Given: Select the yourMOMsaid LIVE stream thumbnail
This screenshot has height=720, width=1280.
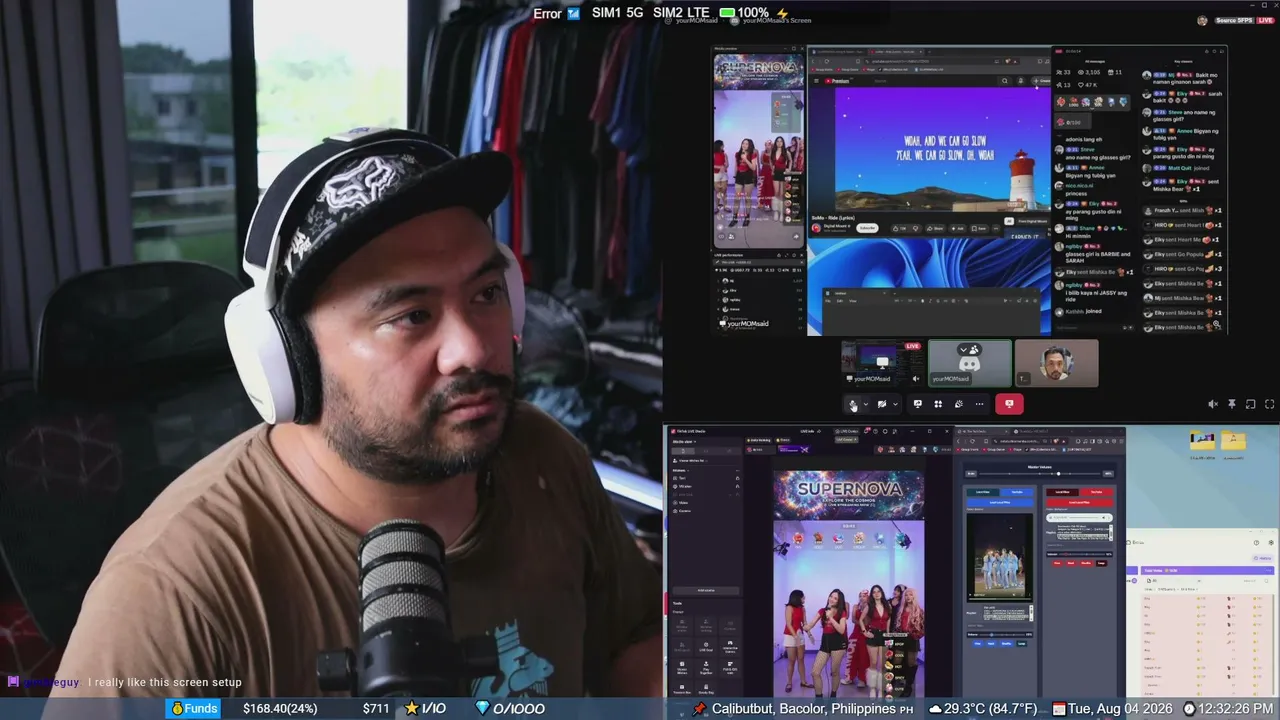Looking at the screenshot, I should [882, 363].
